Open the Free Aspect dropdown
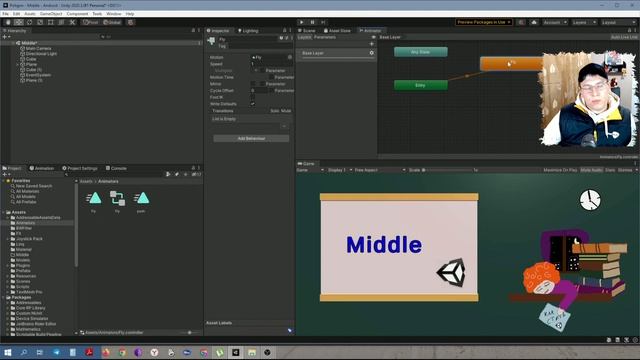Image resolution: width=640 pixels, height=360 pixels. point(380,170)
